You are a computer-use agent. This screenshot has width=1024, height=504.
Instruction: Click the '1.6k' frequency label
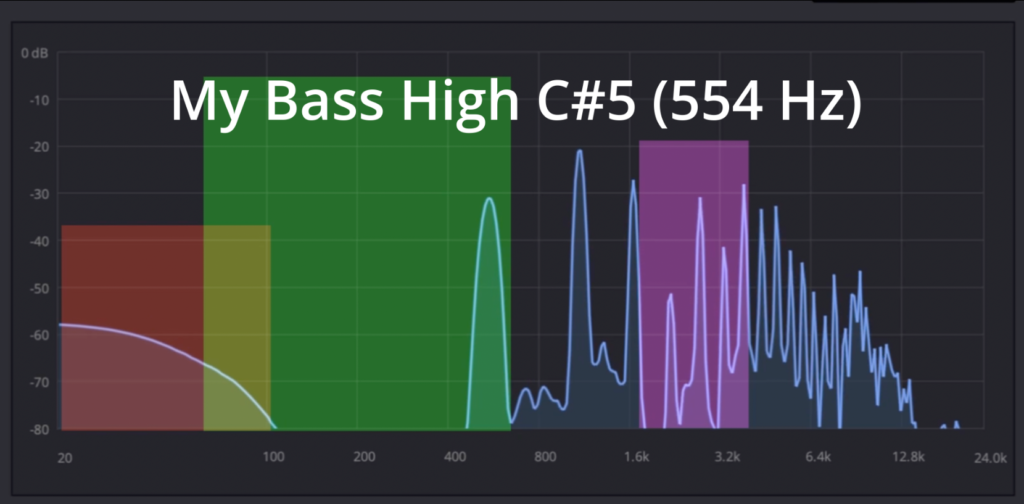pyautogui.click(x=636, y=457)
